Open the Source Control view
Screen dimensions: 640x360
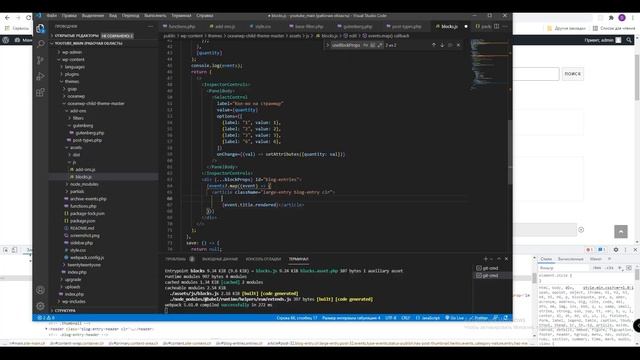(40, 60)
